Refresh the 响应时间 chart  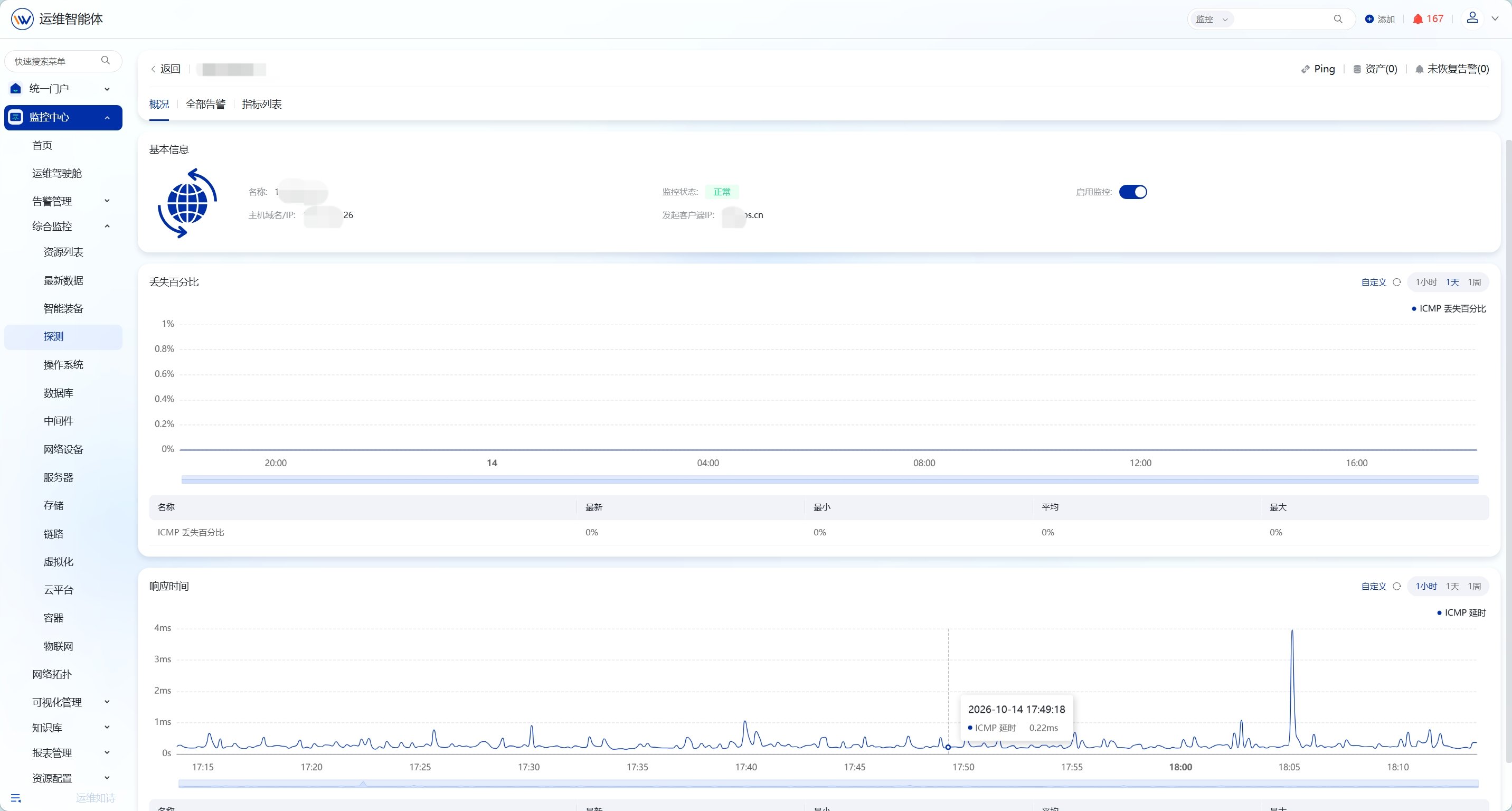tap(1397, 586)
